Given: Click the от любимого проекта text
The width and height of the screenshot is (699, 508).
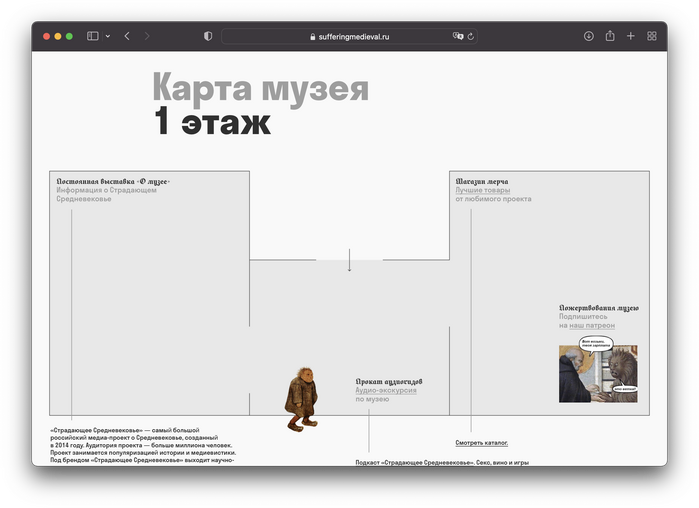Looking at the screenshot, I should click(493, 199).
